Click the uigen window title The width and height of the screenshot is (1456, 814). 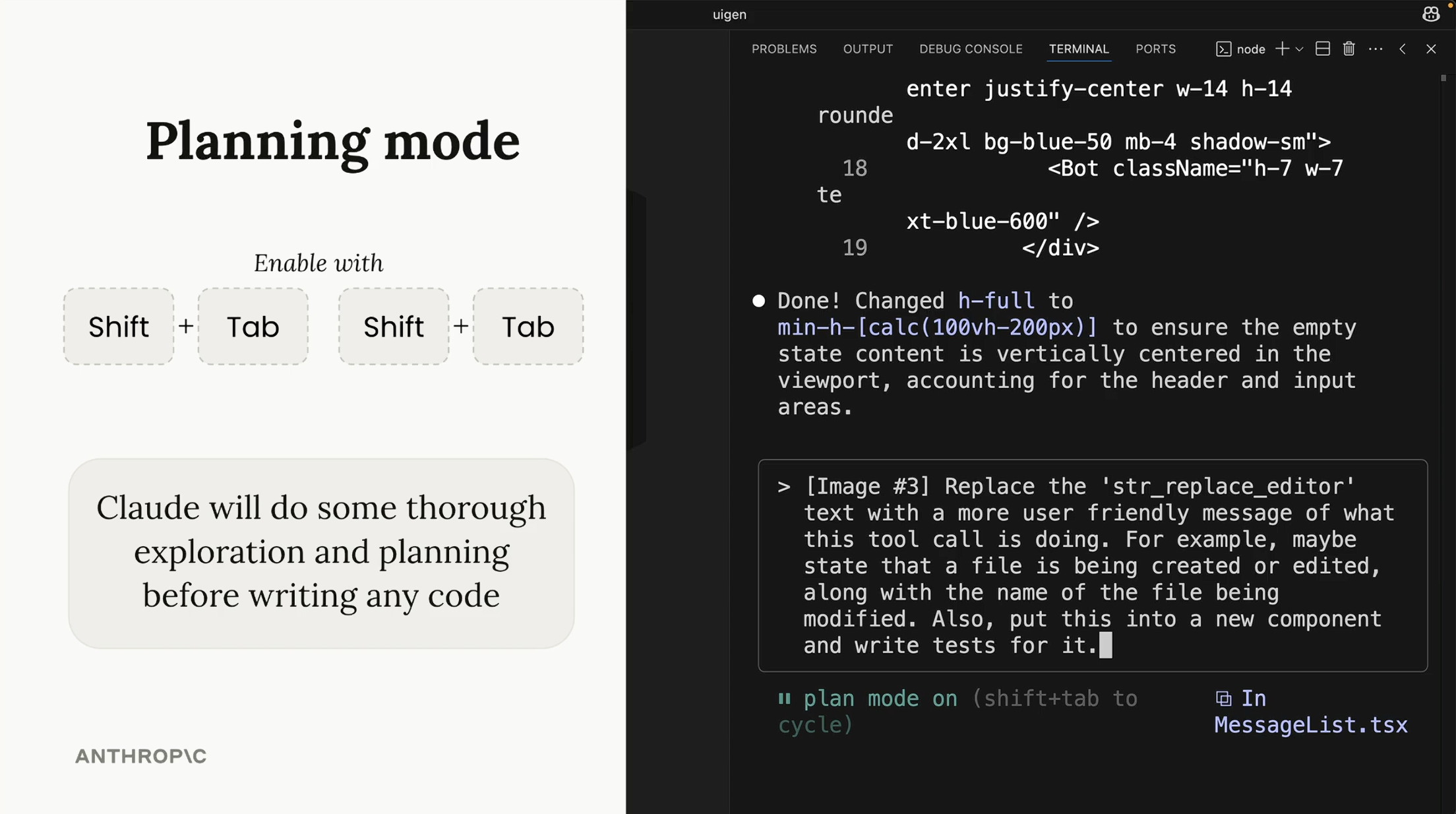tap(729, 14)
